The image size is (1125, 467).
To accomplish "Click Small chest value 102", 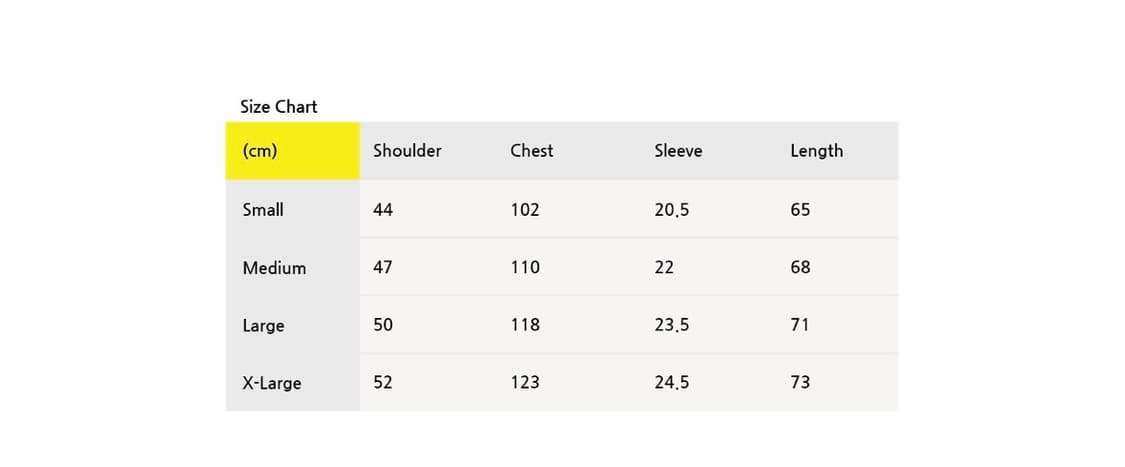I will click(524, 210).
